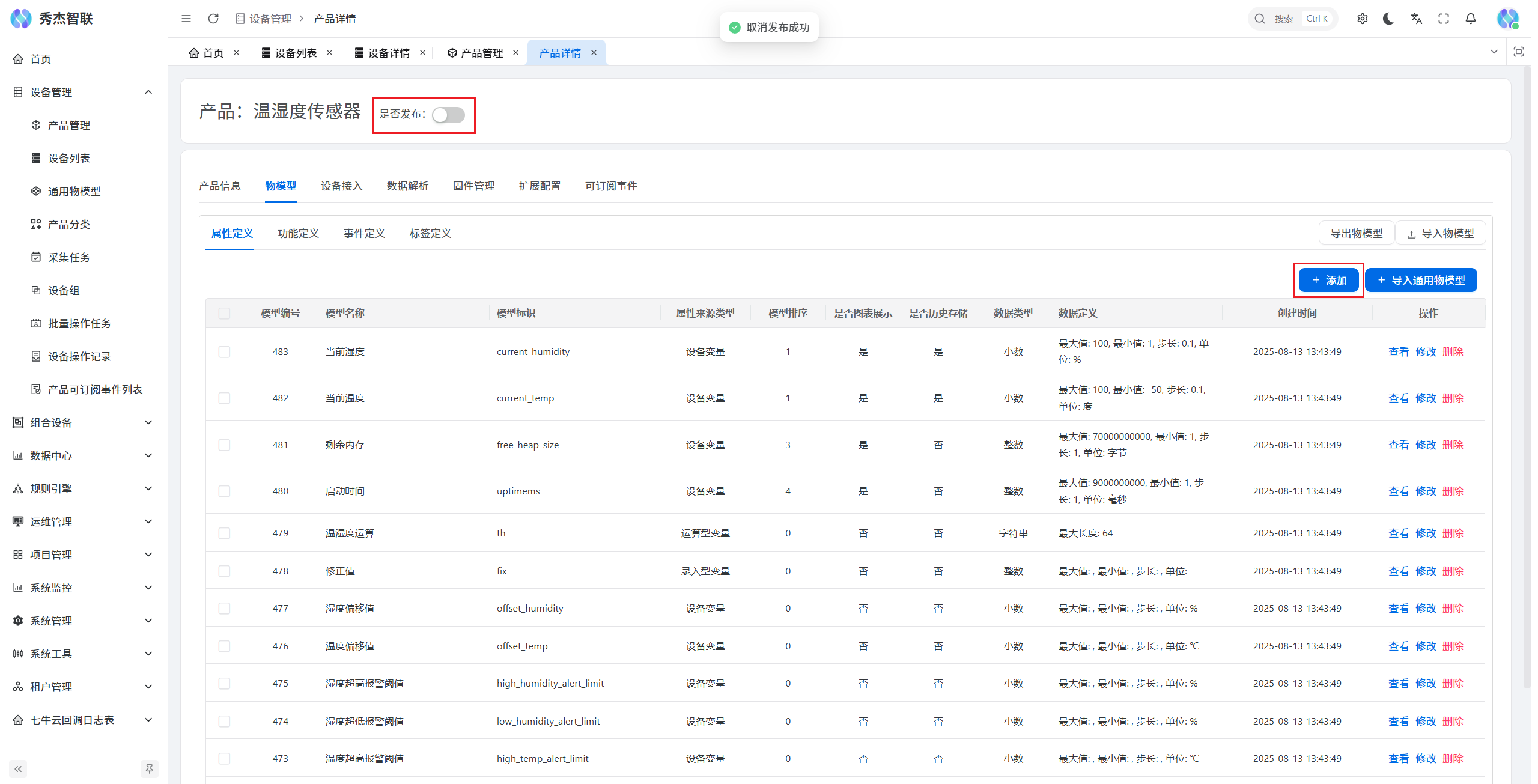Switch to dark mode moon icon
The width and height of the screenshot is (1538, 784).
coord(1388,19)
